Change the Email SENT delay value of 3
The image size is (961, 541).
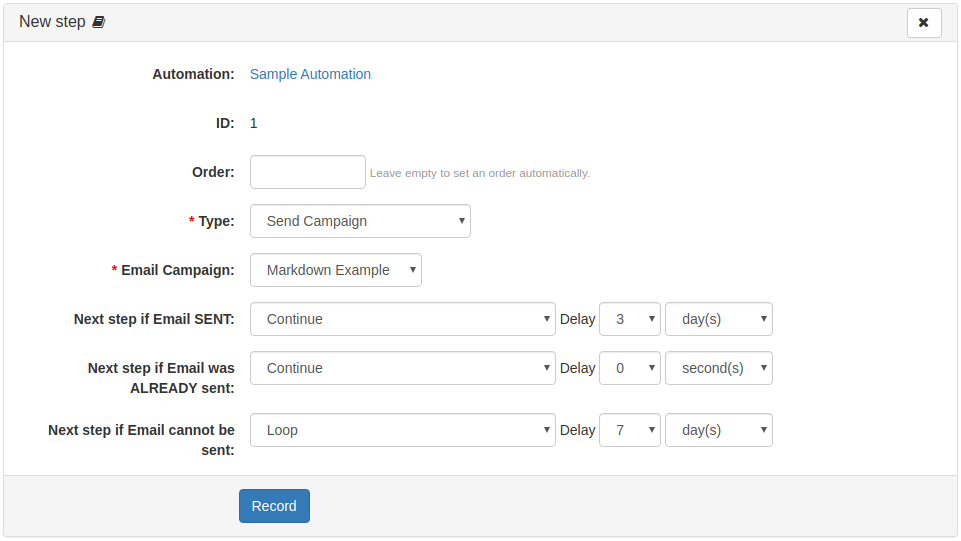[629, 319]
